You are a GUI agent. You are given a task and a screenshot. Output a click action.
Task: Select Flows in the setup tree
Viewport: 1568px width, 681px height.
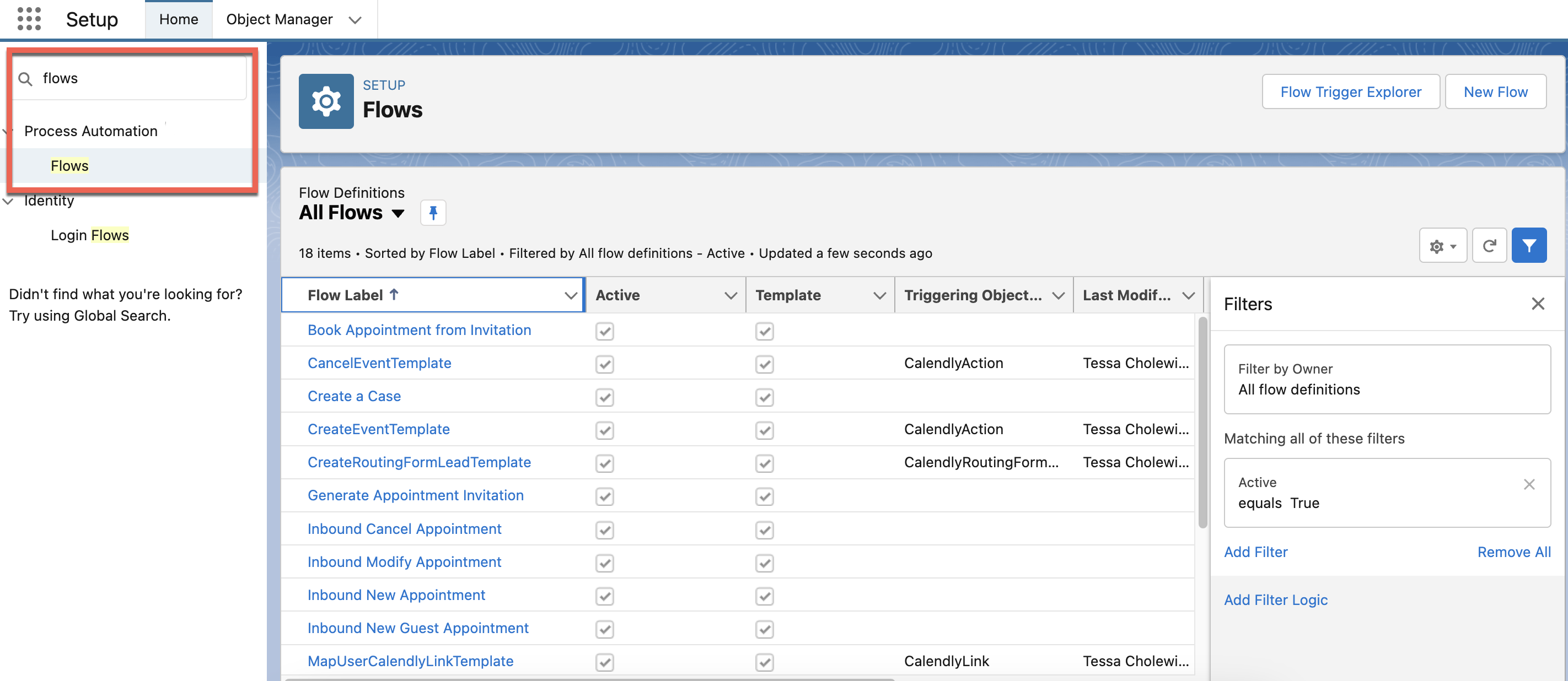tap(69, 165)
